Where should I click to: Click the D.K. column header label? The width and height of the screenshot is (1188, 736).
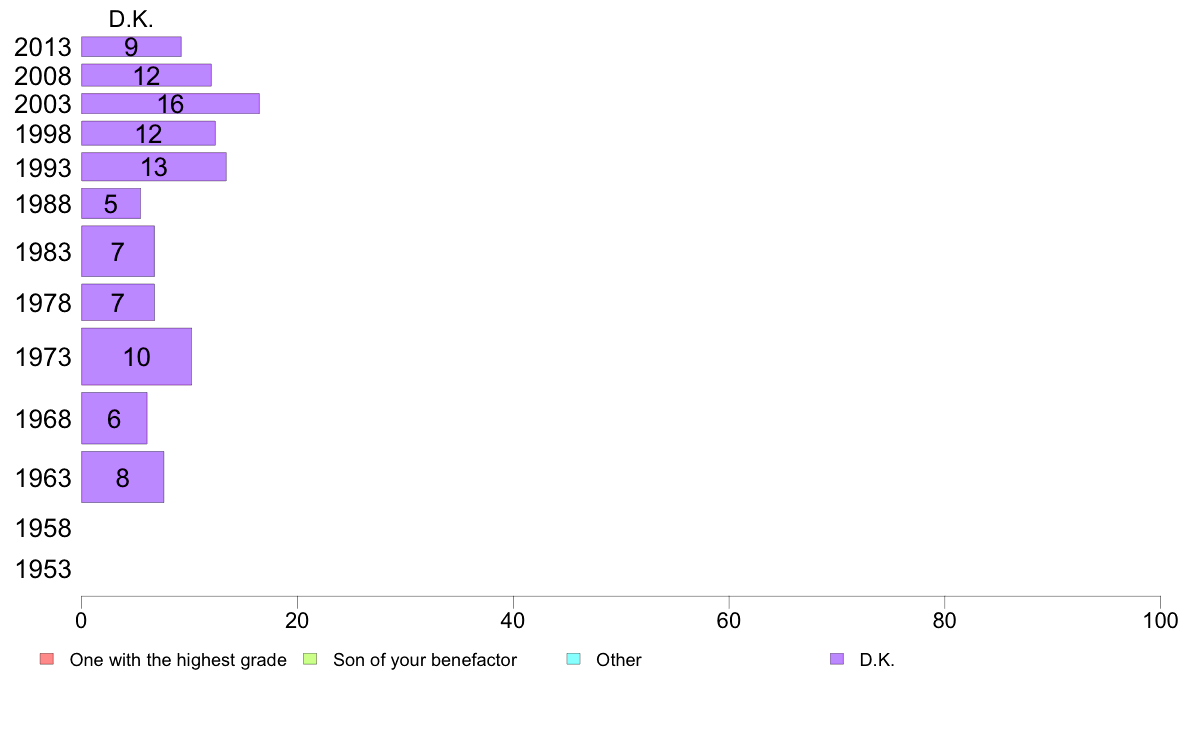coord(131,20)
